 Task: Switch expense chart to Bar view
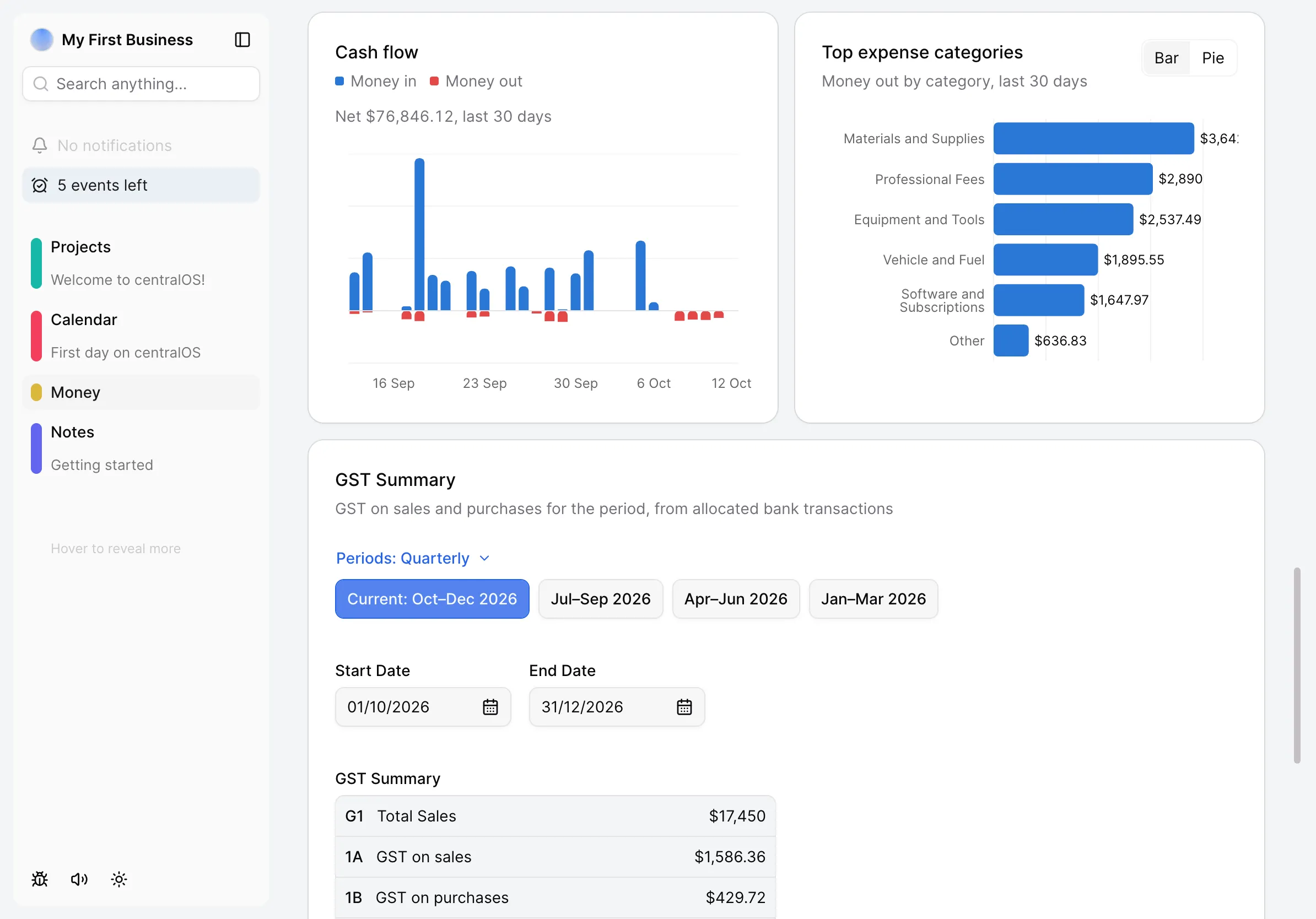pos(1166,58)
